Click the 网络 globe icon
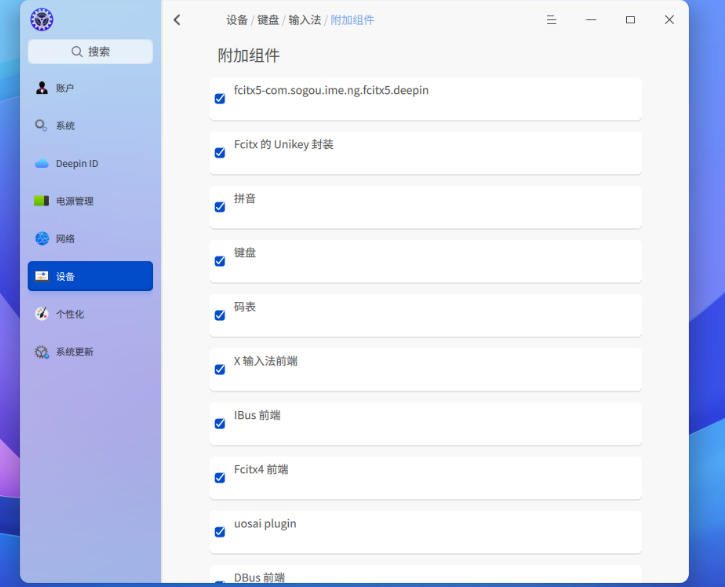Viewport: 725px width, 587px height. 42,238
